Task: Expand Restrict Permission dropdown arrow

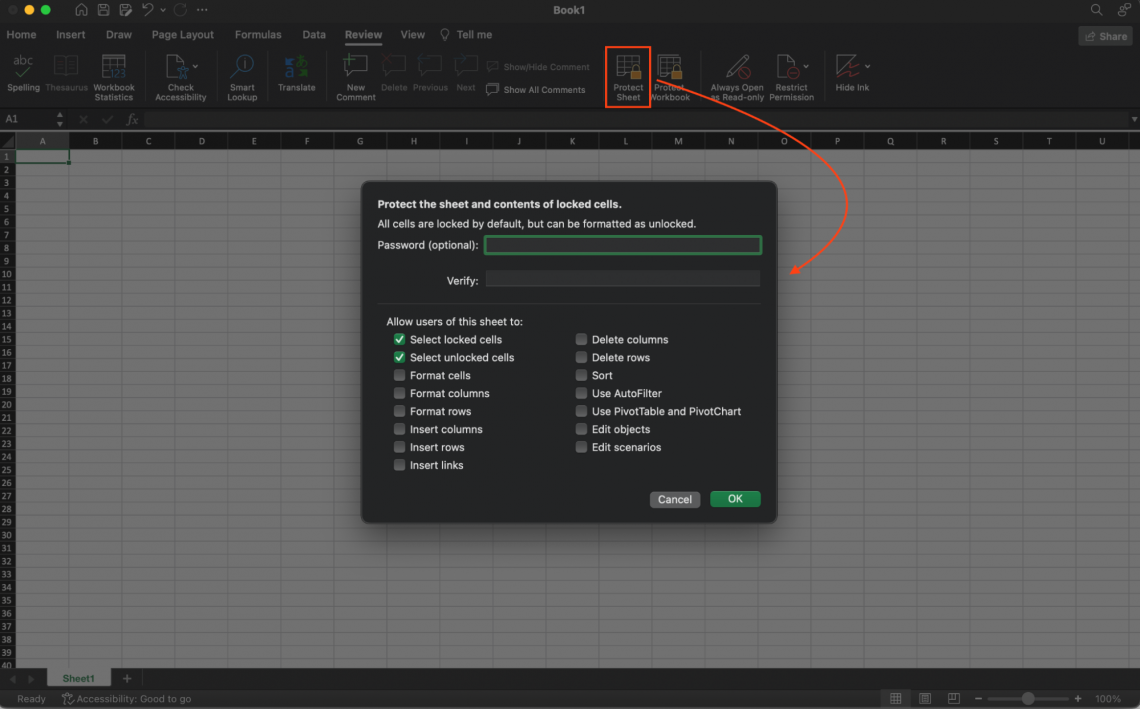Action: click(806, 66)
